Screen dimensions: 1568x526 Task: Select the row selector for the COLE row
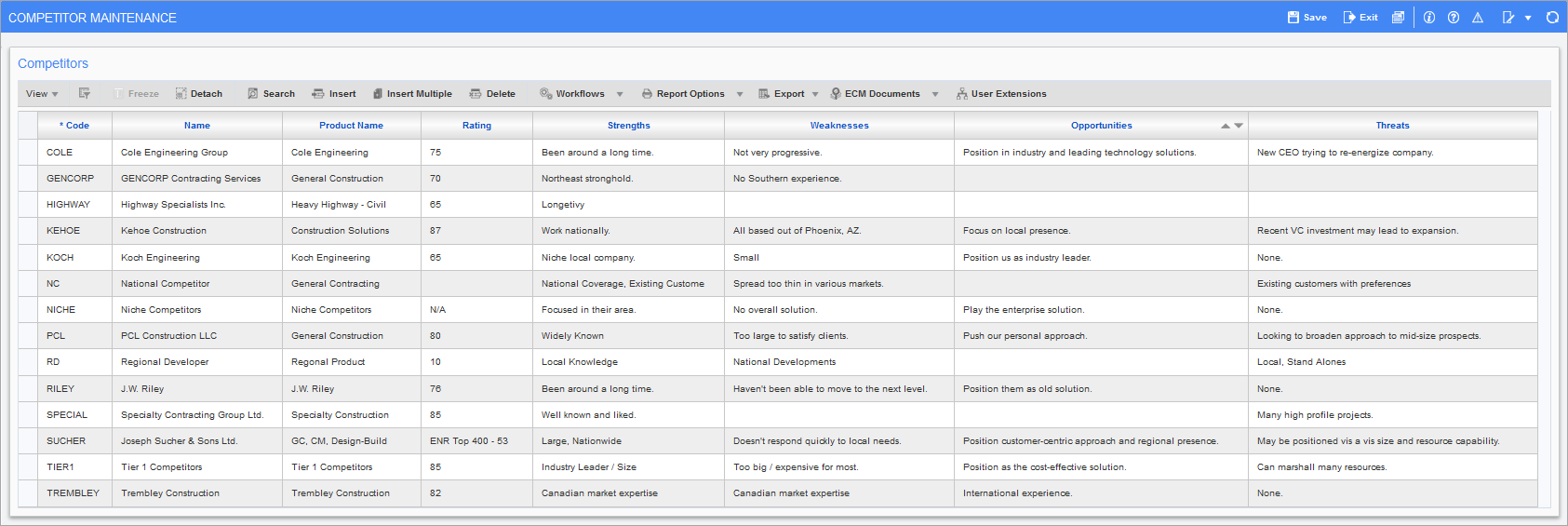coord(28,152)
